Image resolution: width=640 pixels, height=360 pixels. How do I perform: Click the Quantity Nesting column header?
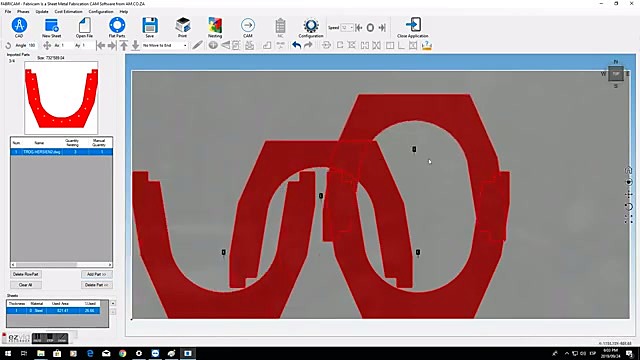[72, 143]
